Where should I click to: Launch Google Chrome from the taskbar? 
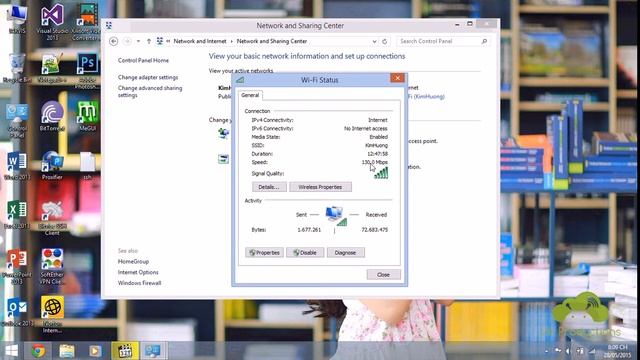click(x=38, y=351)
